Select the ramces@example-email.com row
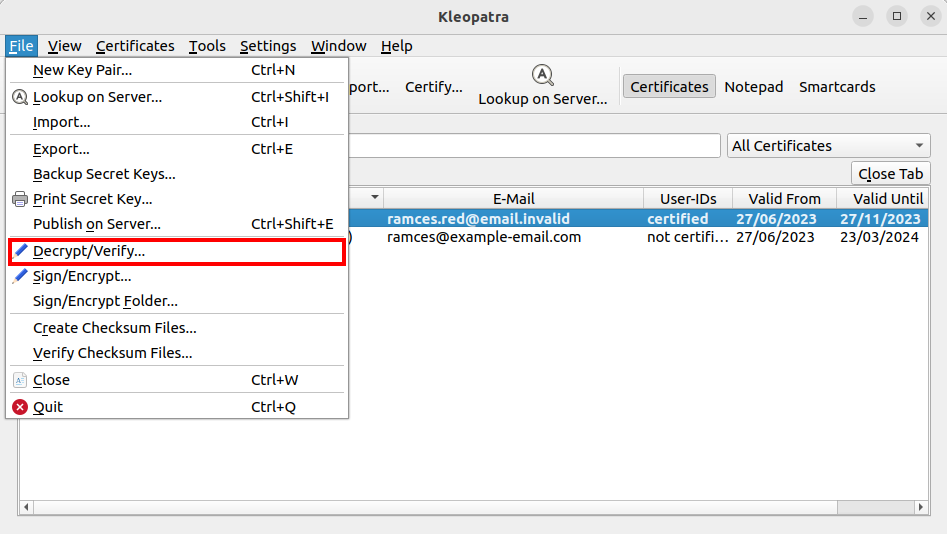Image resolution: width=947 pixels, height=534 pixels. (x=638, y=237)
